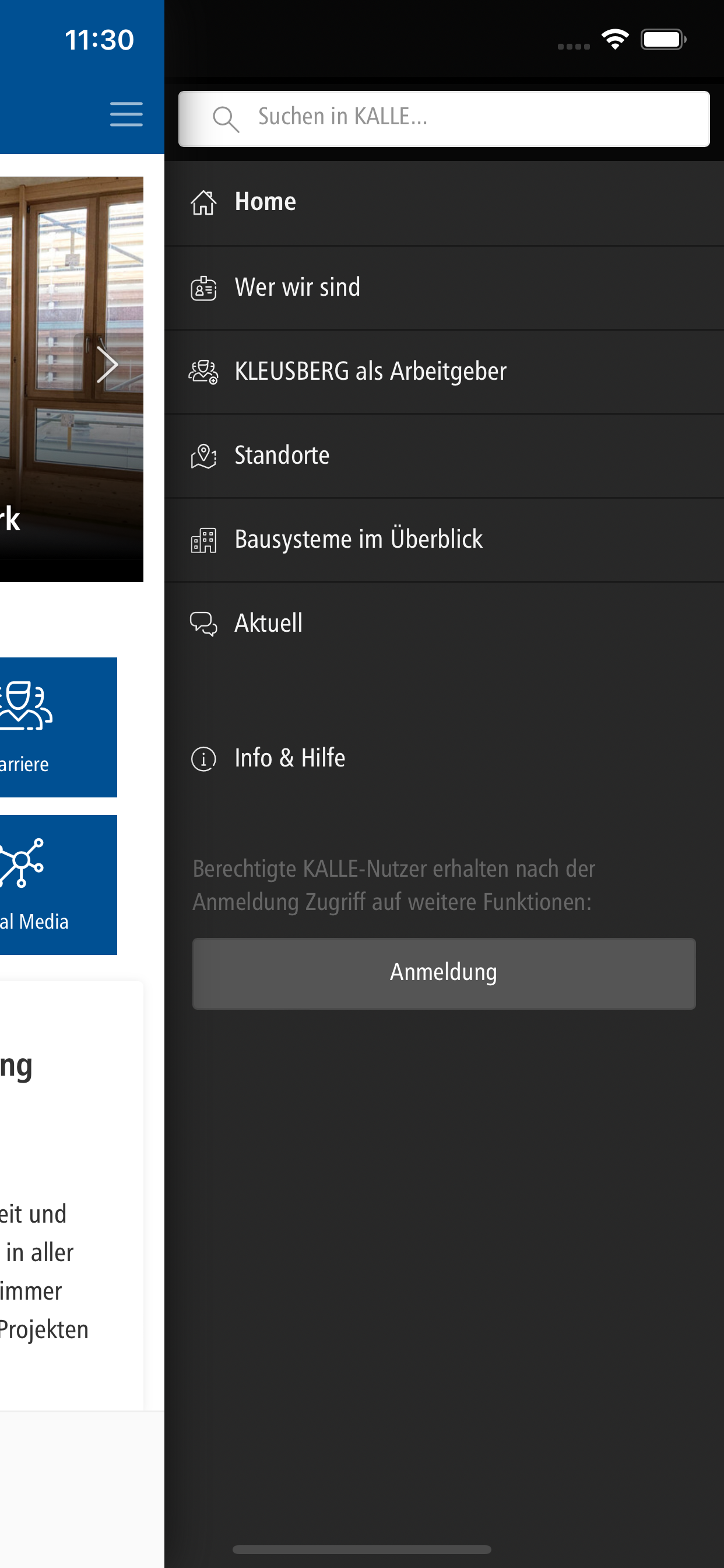Tap the 'Berechtigte KALLE-Nutzer' info text
The image size is (724, 1568).
coord(393,885)
